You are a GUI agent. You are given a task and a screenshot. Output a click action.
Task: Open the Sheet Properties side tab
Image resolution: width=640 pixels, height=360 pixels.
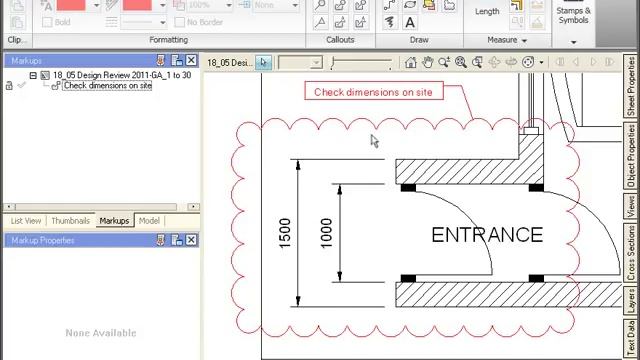tap(631, 86)
